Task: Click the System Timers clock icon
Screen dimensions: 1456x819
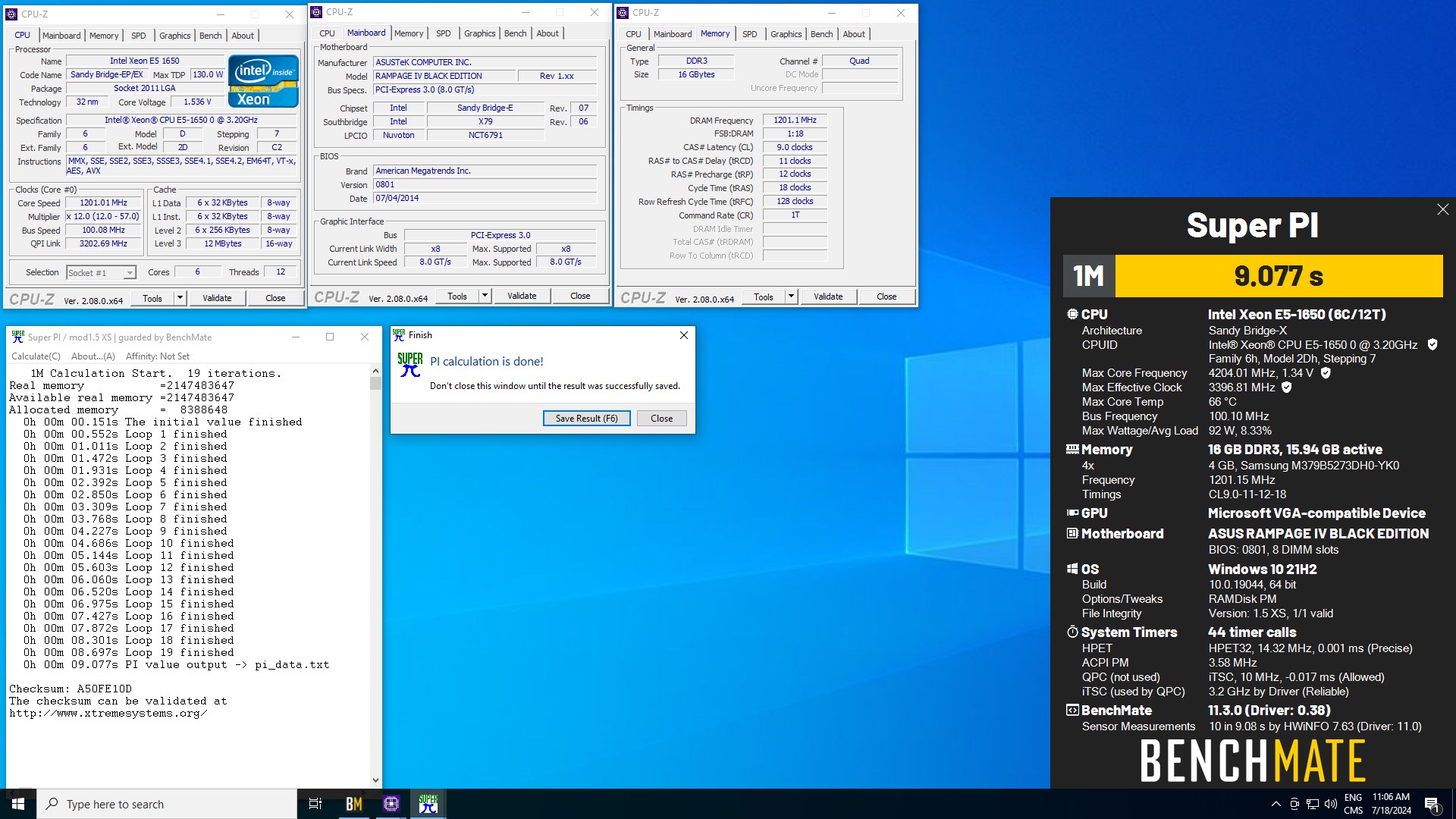Action: coord(1072,632)
